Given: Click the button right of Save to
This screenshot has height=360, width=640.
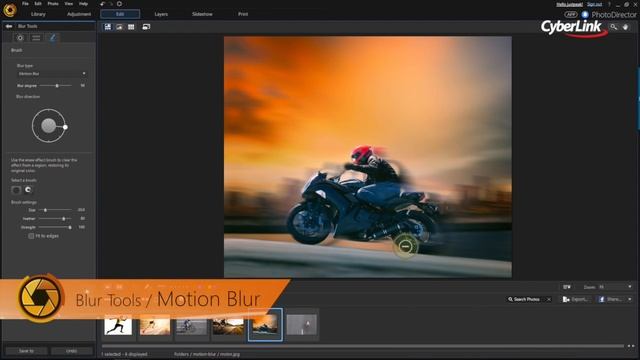Looking at the screenshot, I should 71,351.
